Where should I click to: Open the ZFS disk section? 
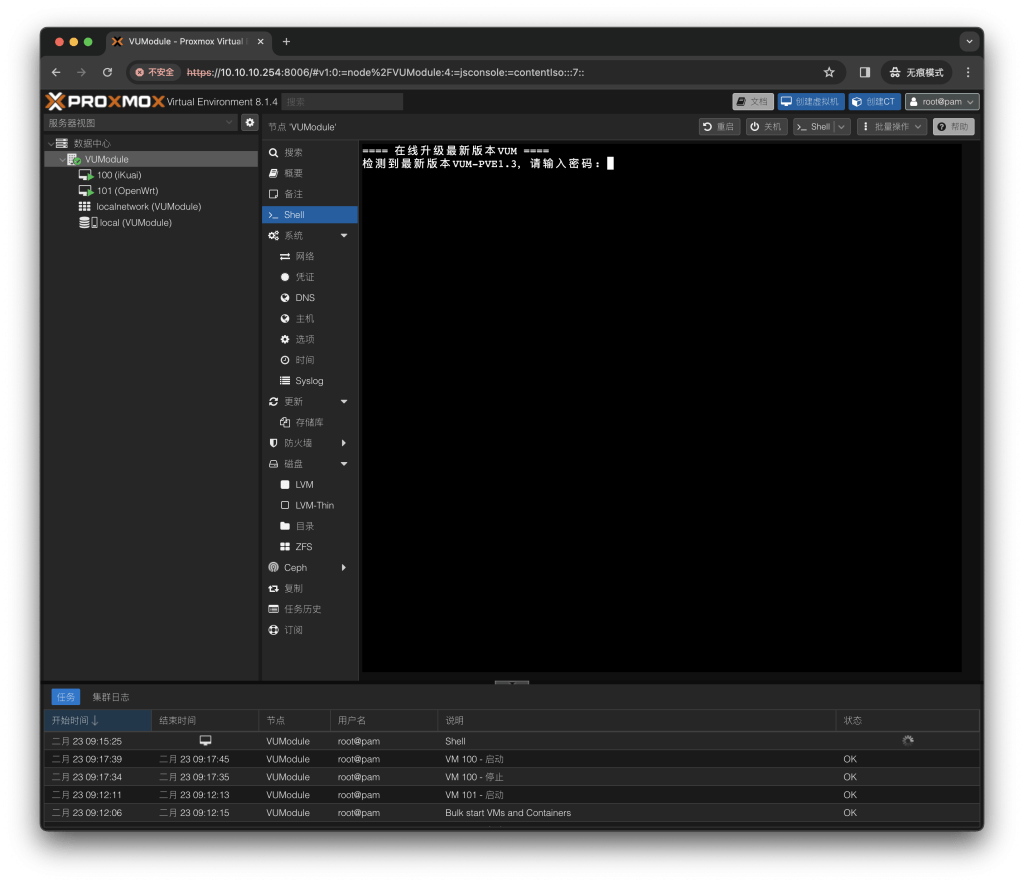click(x=303, y=547)
